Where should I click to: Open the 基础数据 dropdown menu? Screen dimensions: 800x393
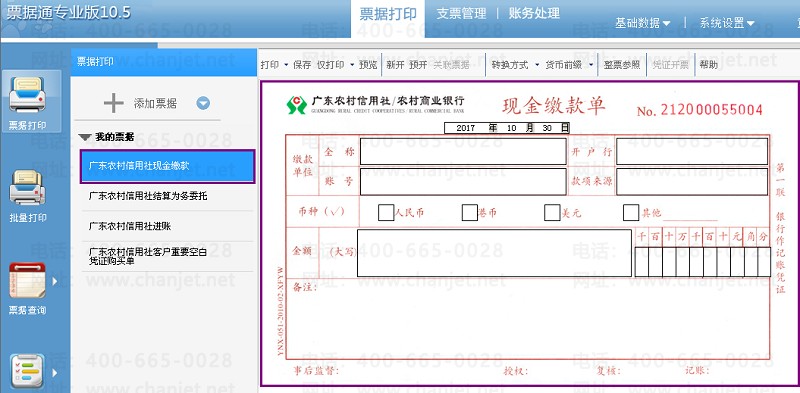642,23
